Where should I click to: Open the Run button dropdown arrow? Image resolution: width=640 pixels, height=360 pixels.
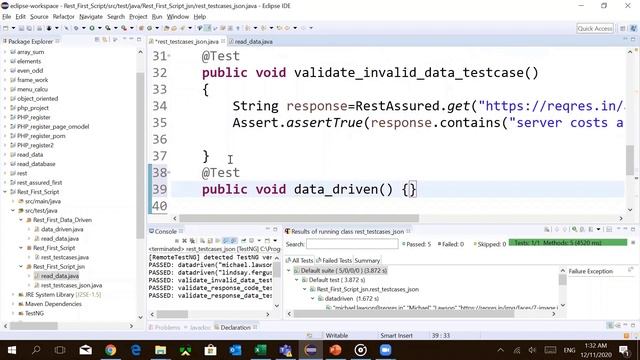pyautogui.click(x=99, y=28)
